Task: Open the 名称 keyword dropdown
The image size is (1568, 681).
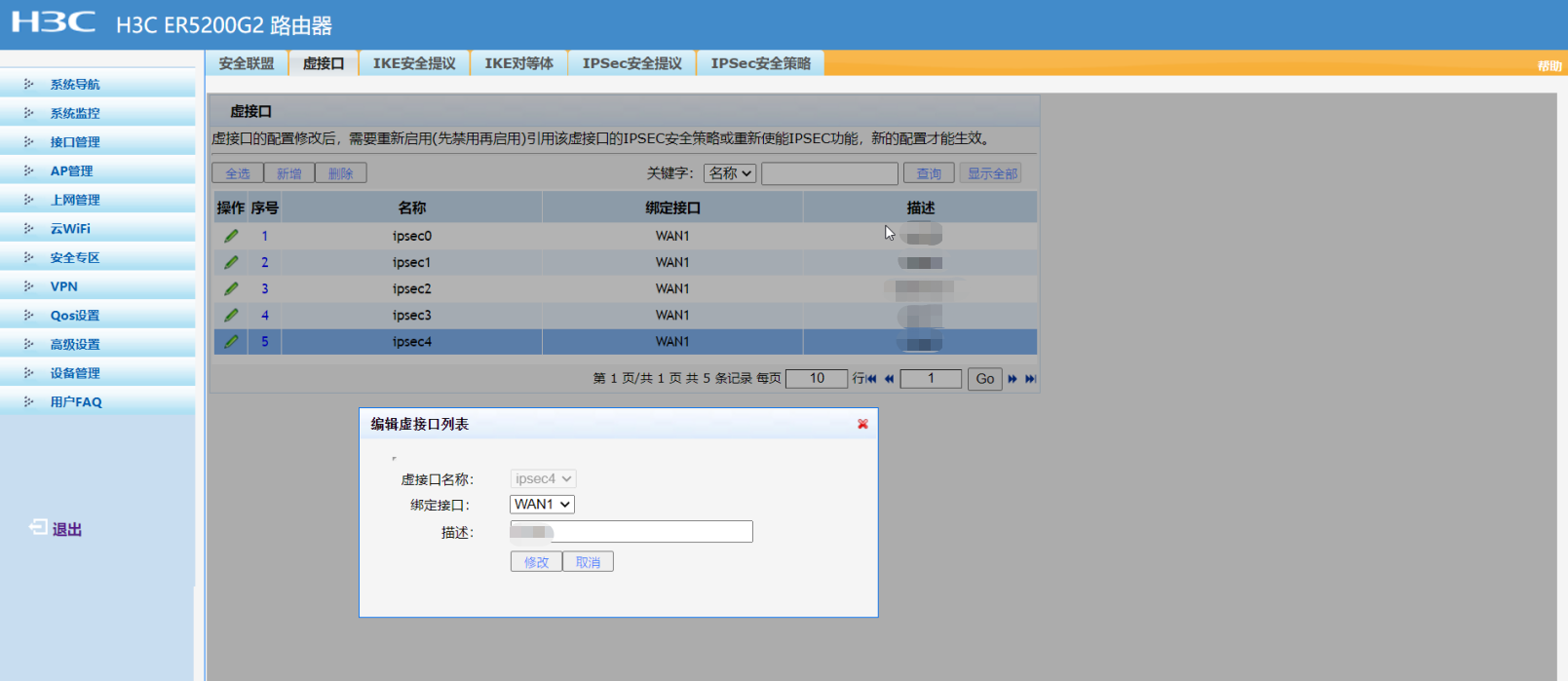Action: point(730,173)
